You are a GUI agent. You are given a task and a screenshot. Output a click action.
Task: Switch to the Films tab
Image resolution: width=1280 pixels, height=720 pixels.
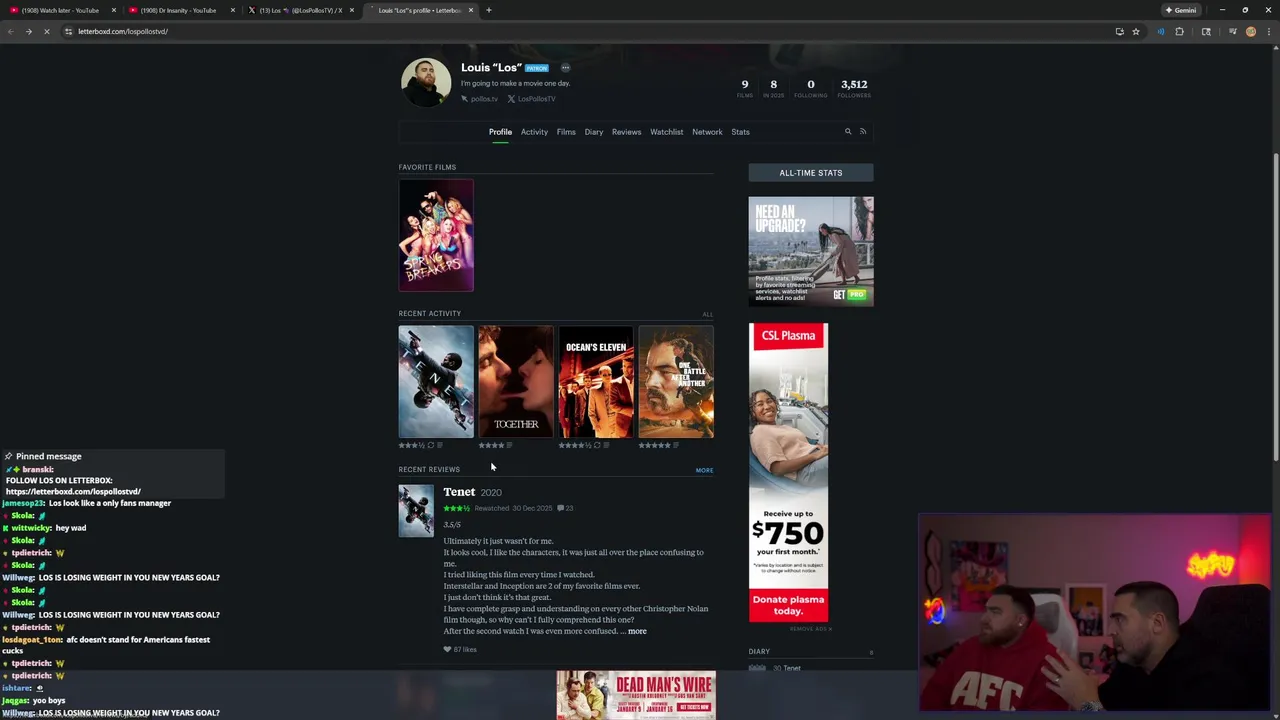[566, 132]
